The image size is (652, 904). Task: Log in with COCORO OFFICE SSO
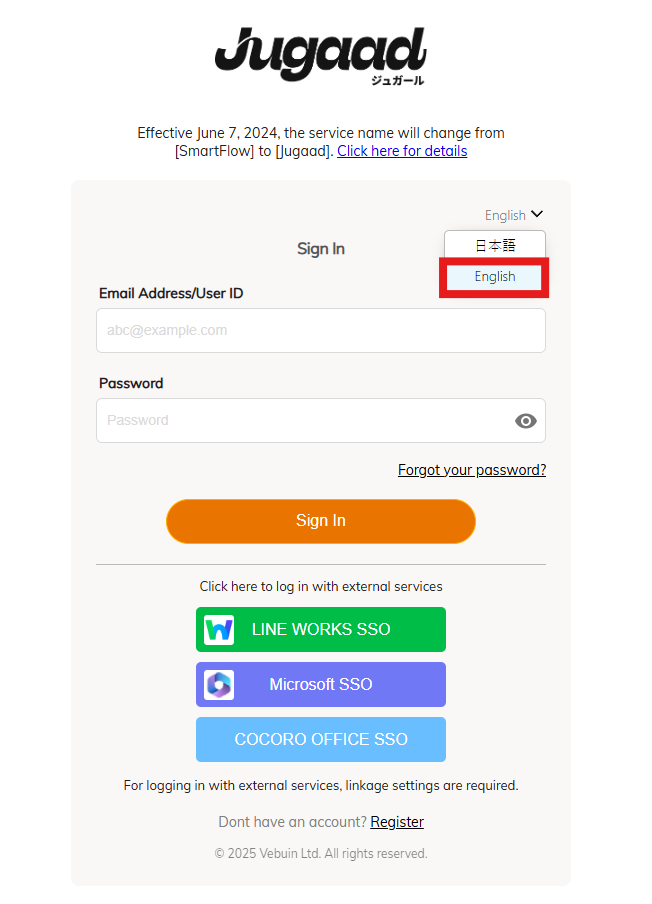(321, 739)
